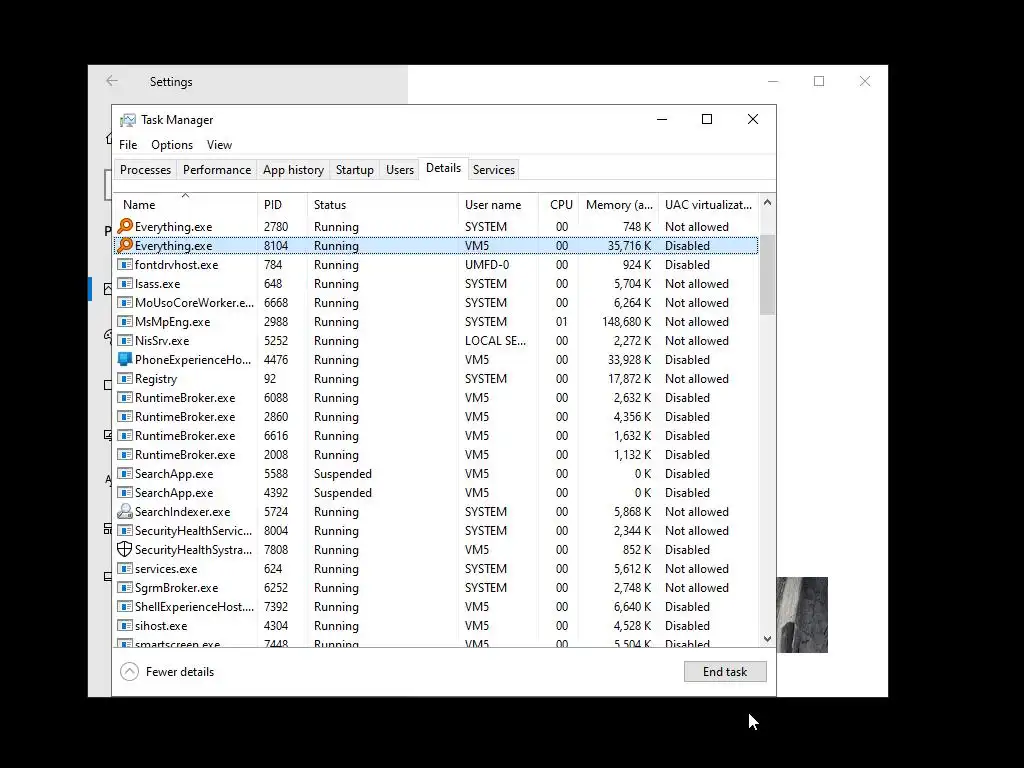Click the RuntimeBroker.exe PID 2860 icon
1024x768 pixels.
(125, 416)
